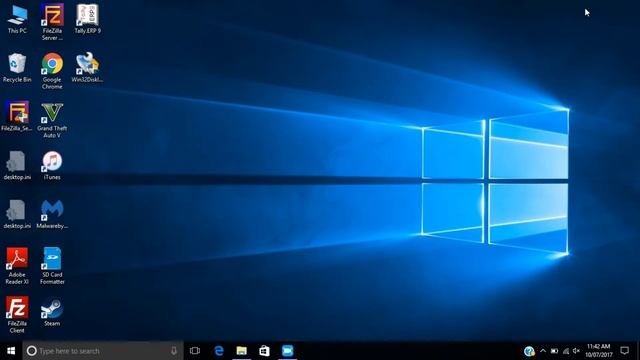Select the Malwarebytes shortcut icon

point(52,214)
